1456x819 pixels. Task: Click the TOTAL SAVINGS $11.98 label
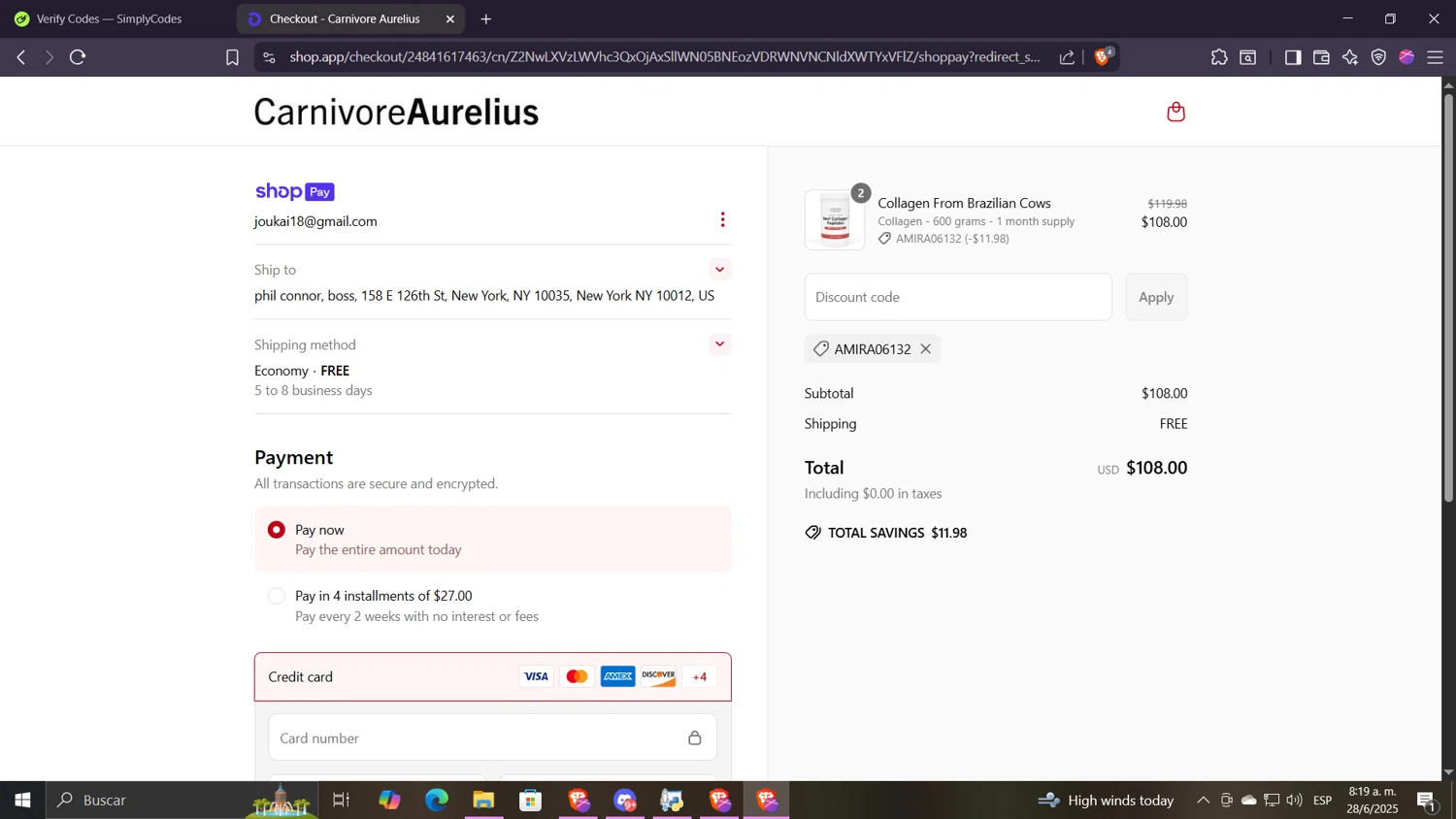pos(886,533)
